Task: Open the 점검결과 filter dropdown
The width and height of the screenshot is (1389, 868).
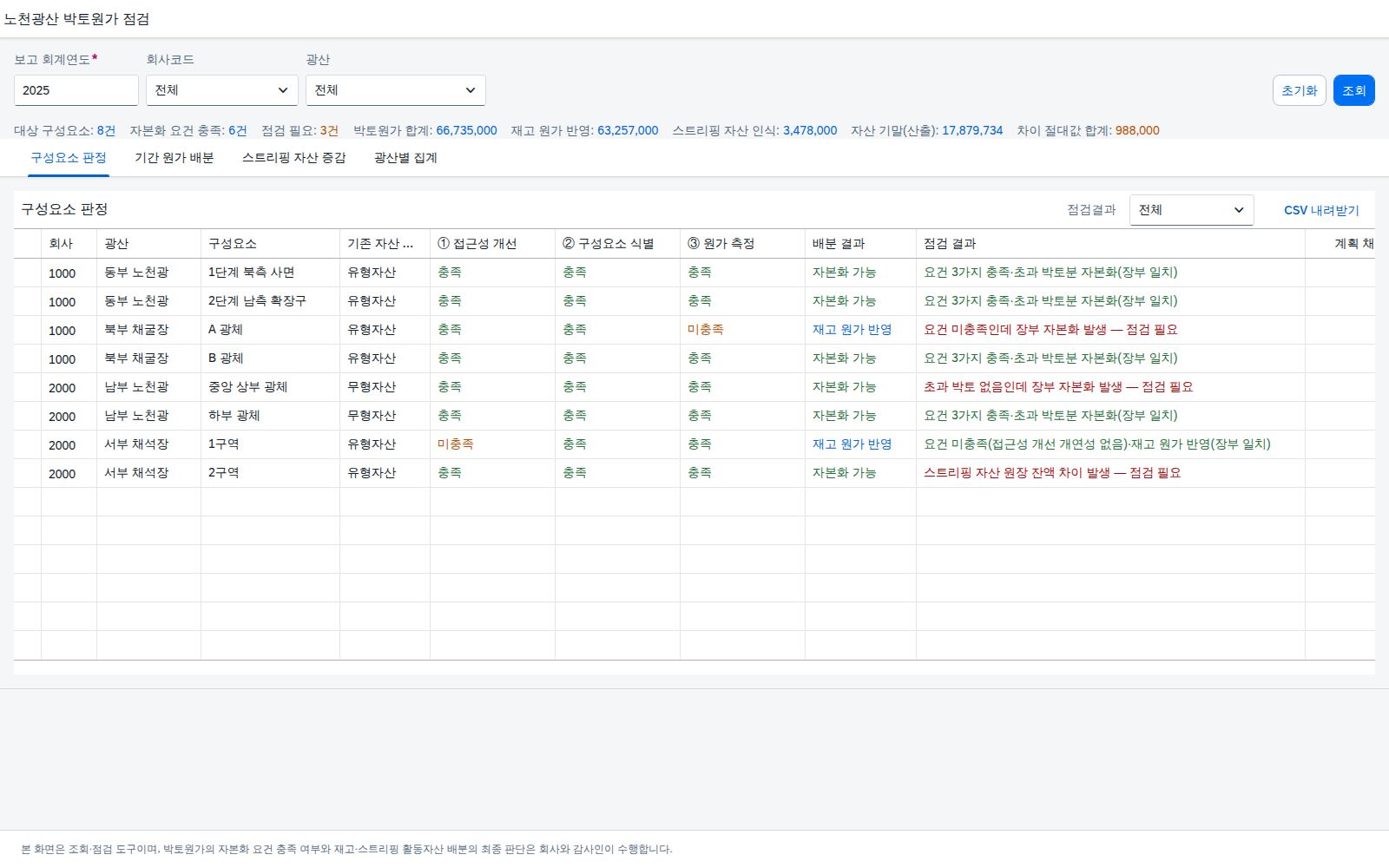Action: pos(1191,210)
